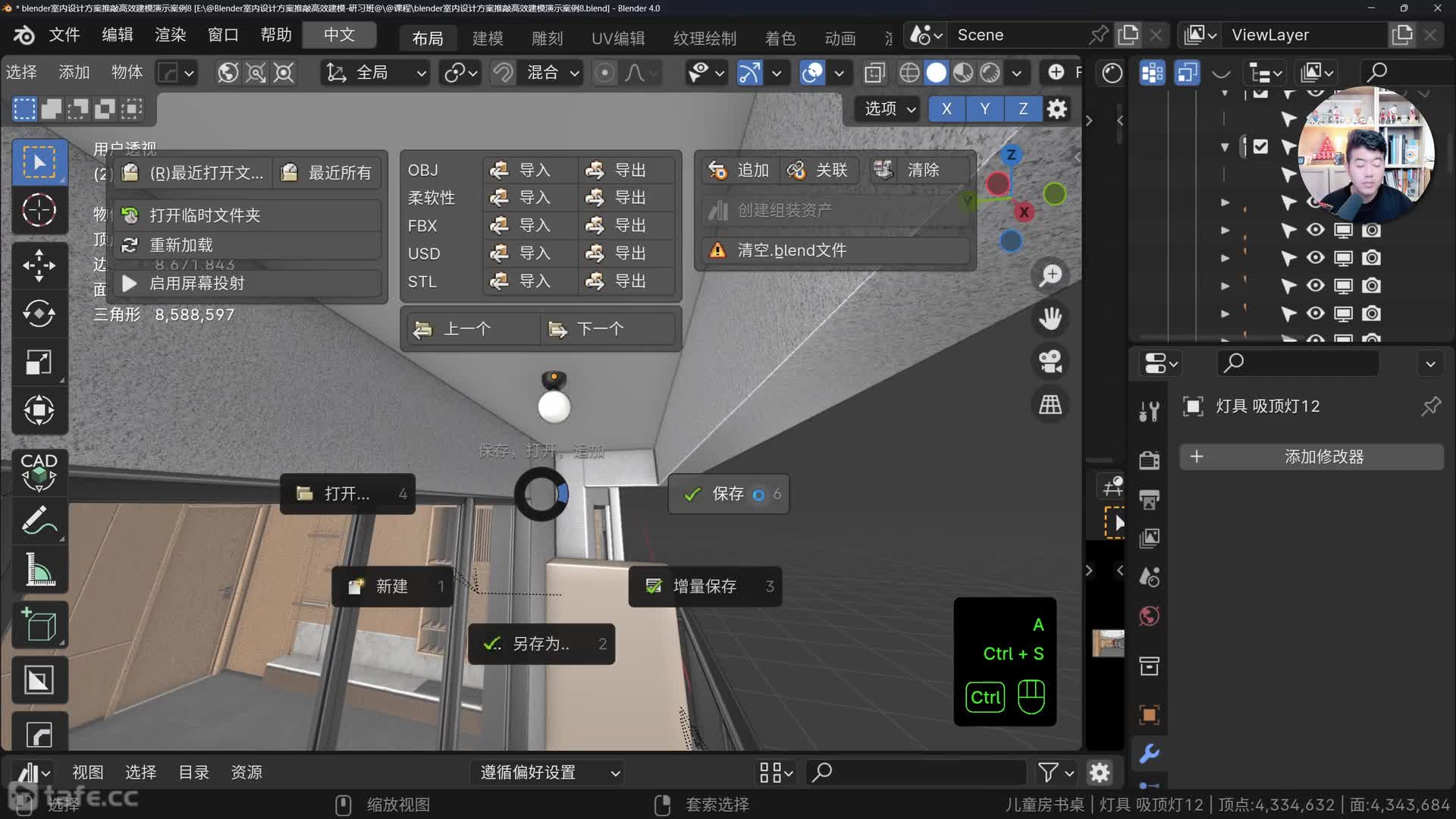Click the red X axis gizmo ball
1456x819 pixels.
pyautogui.click(x=1024, y=212)
